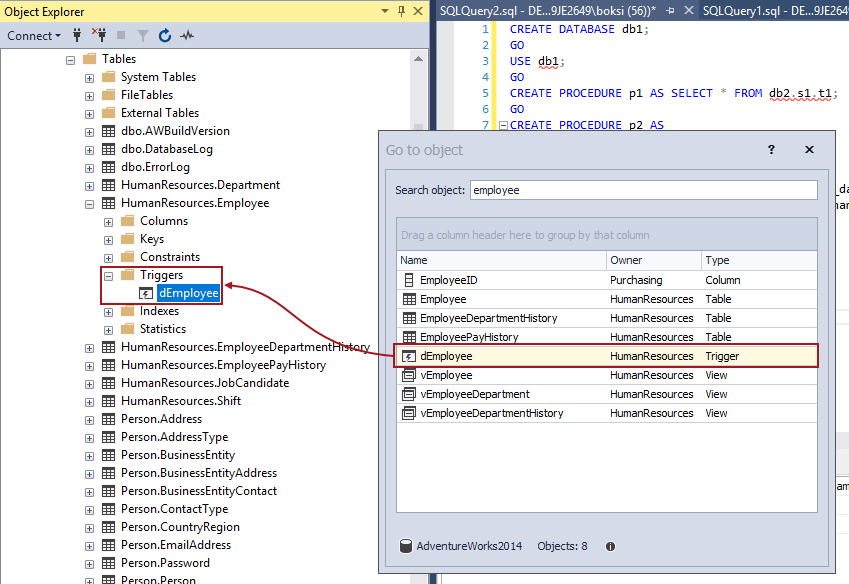Click the Connect Object Explorer plug icon
Screen dimensions: 849x584
click(x=76, y=36)
